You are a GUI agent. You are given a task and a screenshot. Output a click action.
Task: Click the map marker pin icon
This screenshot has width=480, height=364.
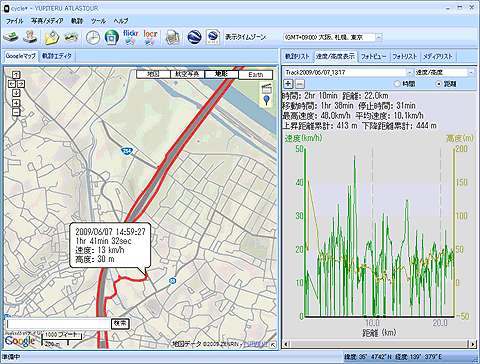266,100
